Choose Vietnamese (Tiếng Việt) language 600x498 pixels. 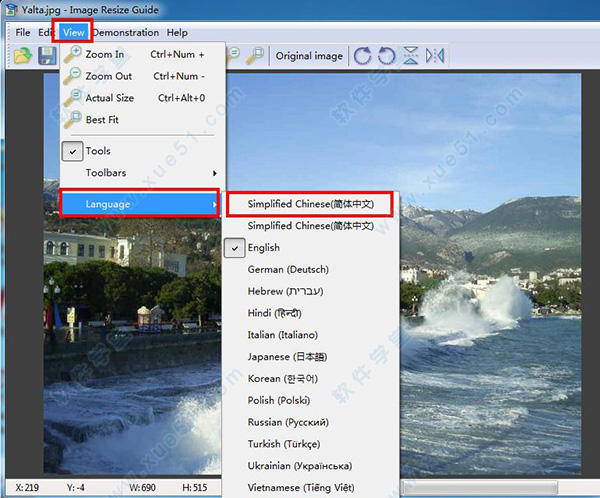311,488
